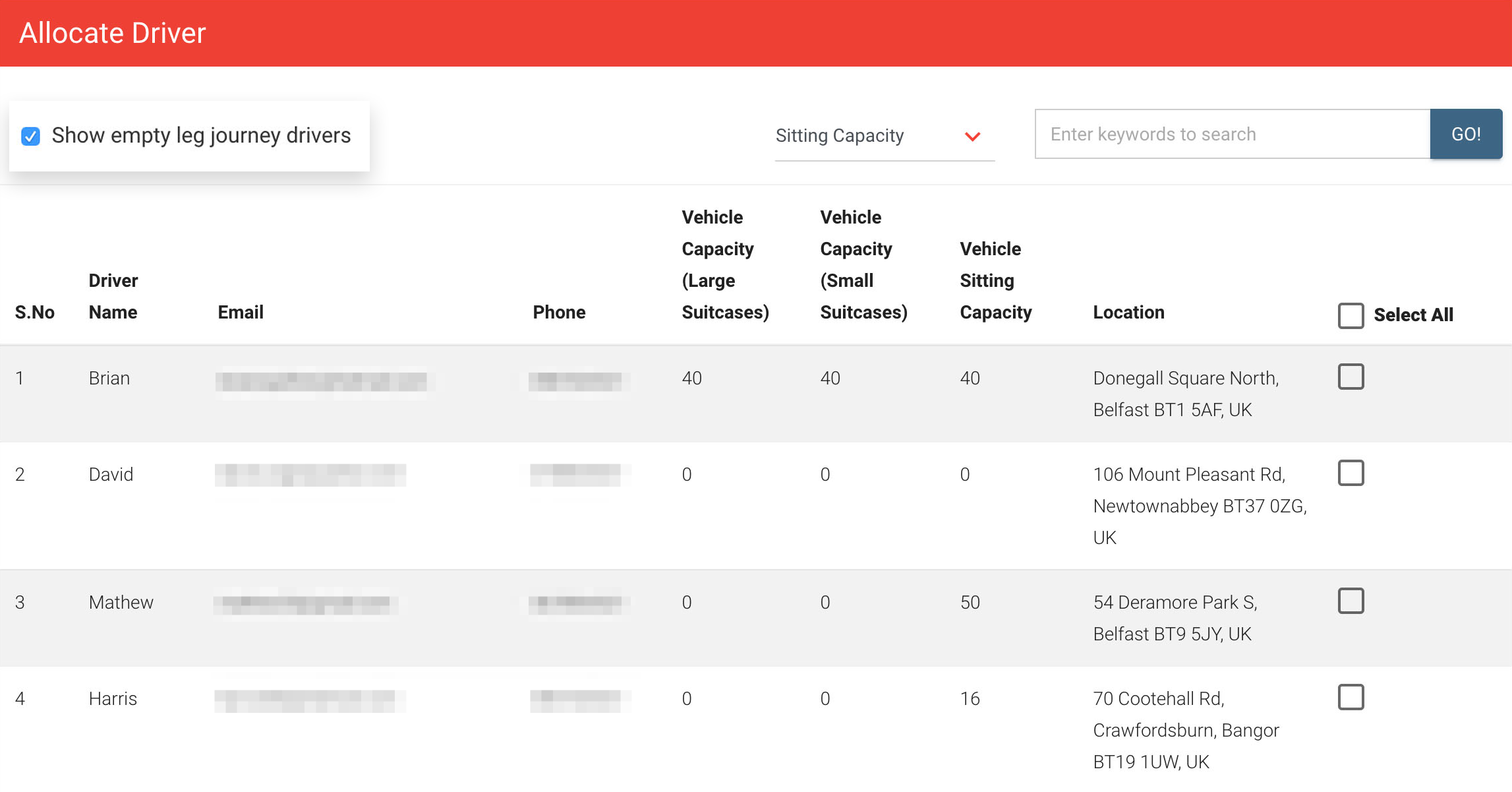Click Vehicle Sitting Capacity header
The width and height of the screenshot is (1512, 792).
(996, 280)
